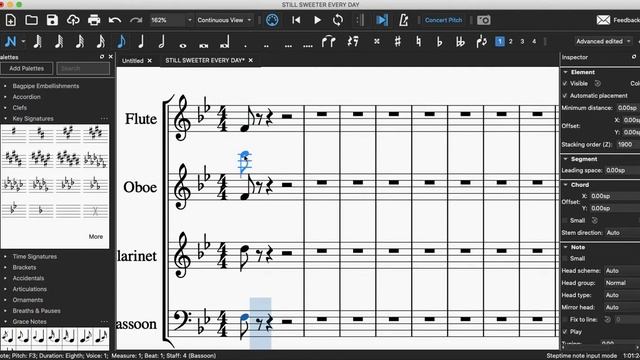The height and width of the screenshot is (360, 640).
Task: Save the score with floppy disk icon
Action: [x=52, y=20]
